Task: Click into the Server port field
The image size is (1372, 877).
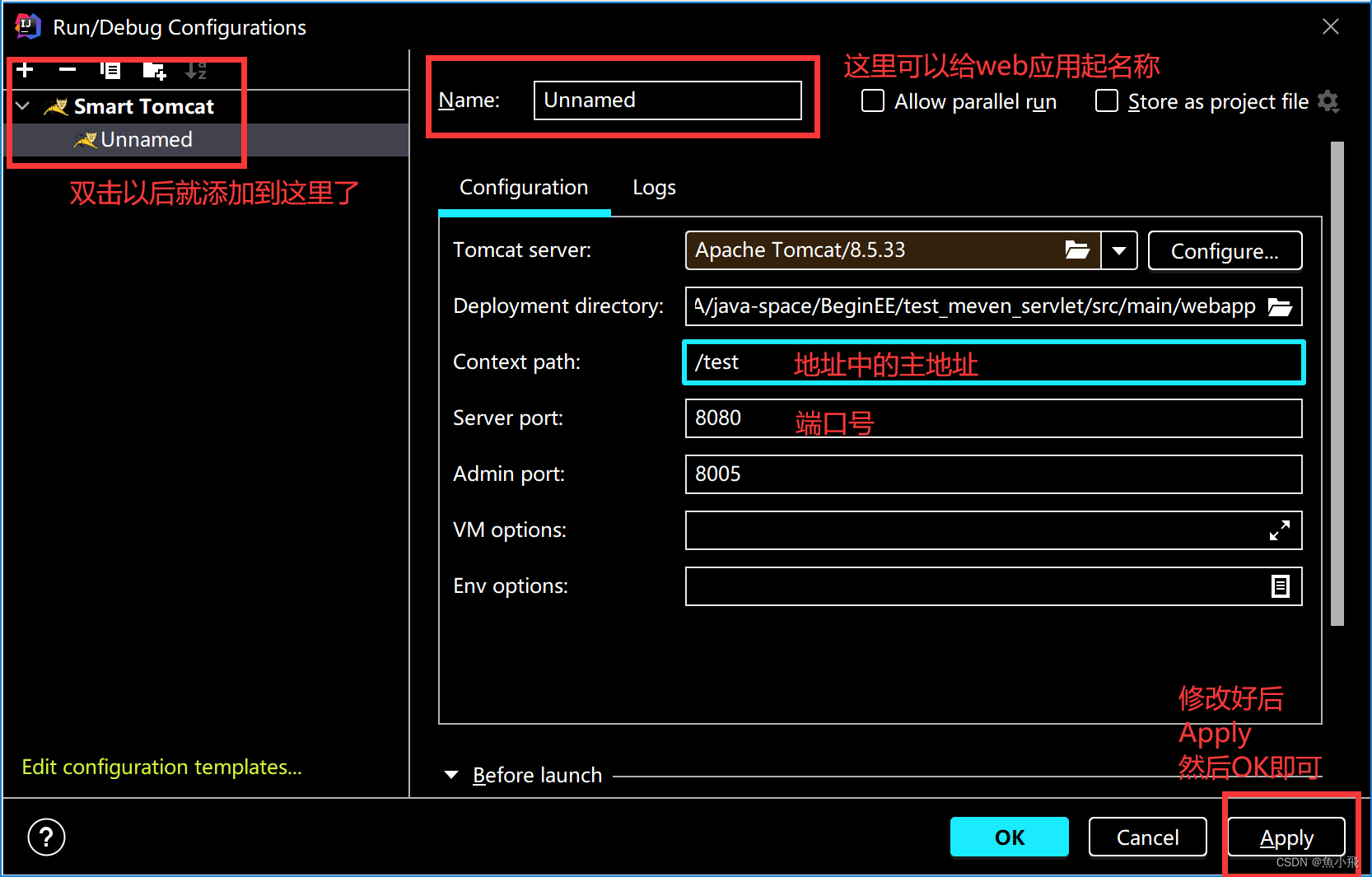Action: 993,418
